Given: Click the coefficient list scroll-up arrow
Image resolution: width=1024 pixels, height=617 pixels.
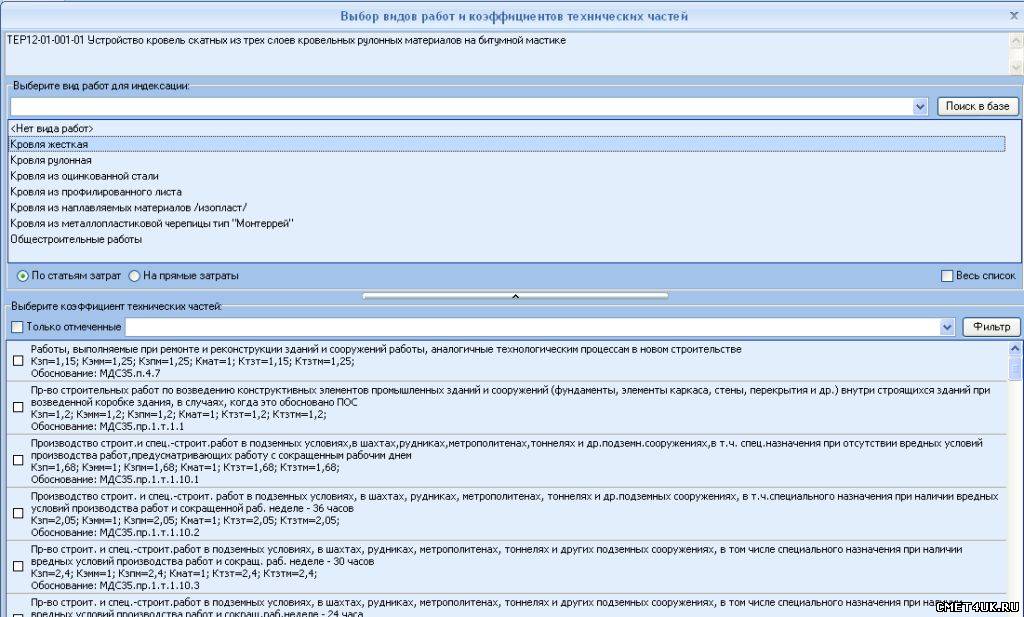Looking at the screenshot, I should tap(1014, 348).
